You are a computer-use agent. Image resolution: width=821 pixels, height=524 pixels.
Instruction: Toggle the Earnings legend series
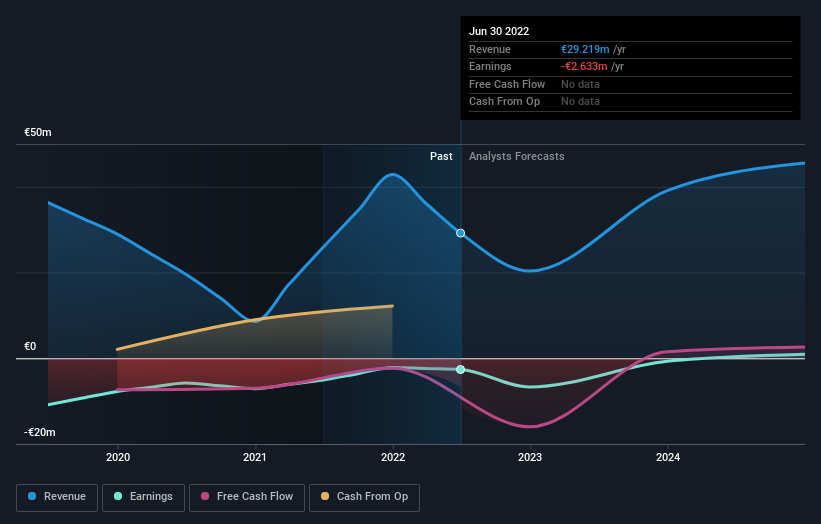coord(143,497)
